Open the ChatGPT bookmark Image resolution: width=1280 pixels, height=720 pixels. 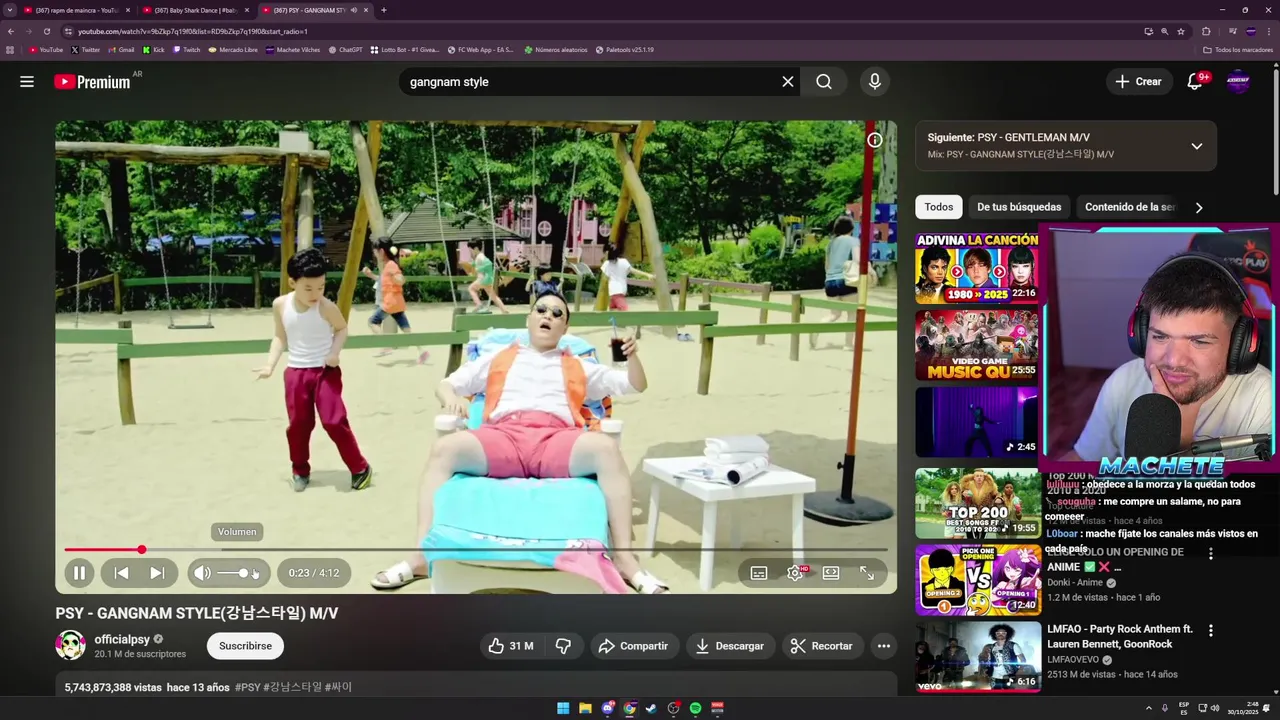coord(345,49)
